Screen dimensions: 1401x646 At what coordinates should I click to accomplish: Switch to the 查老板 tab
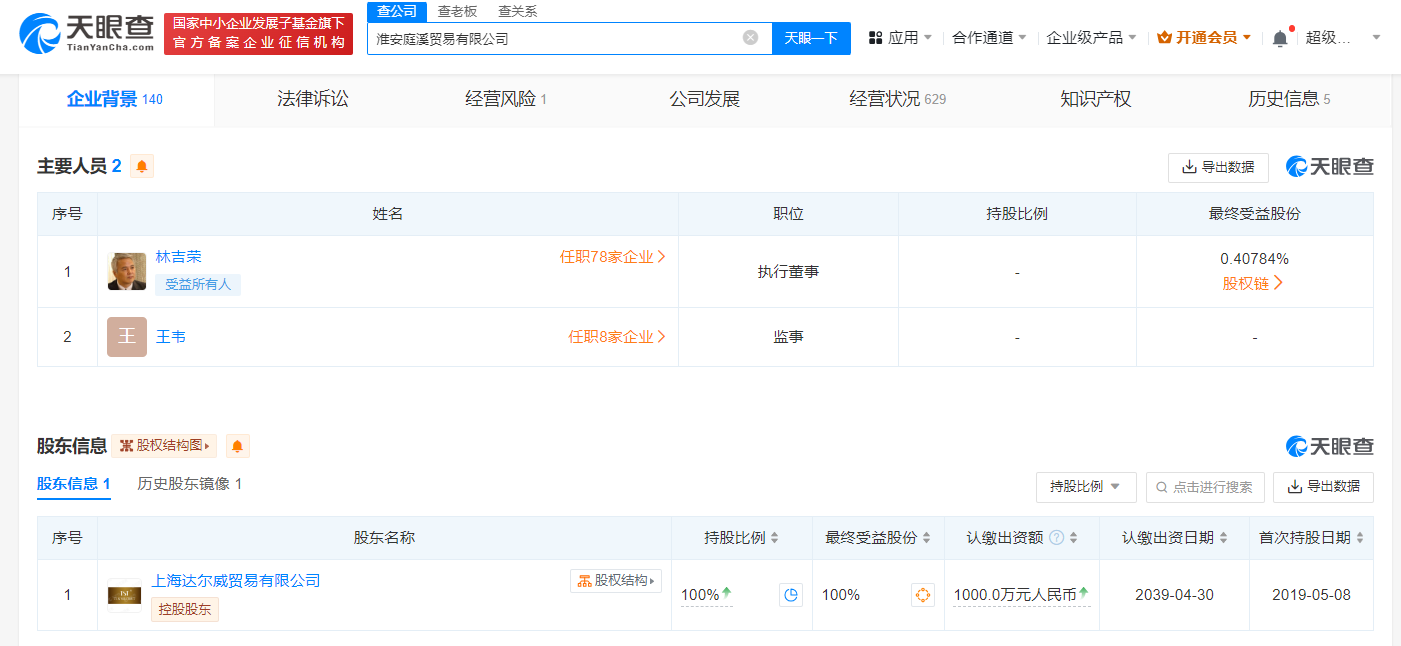pyautogui.click(x=459, y=11)
